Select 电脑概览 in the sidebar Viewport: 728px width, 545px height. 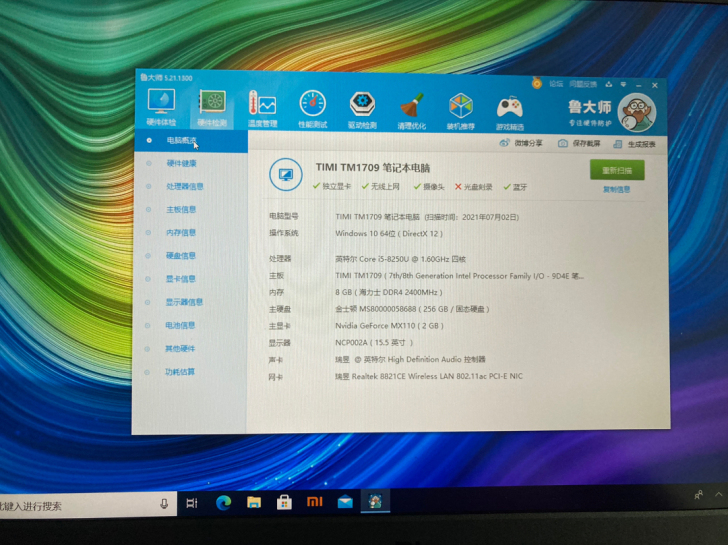(191, 140)
